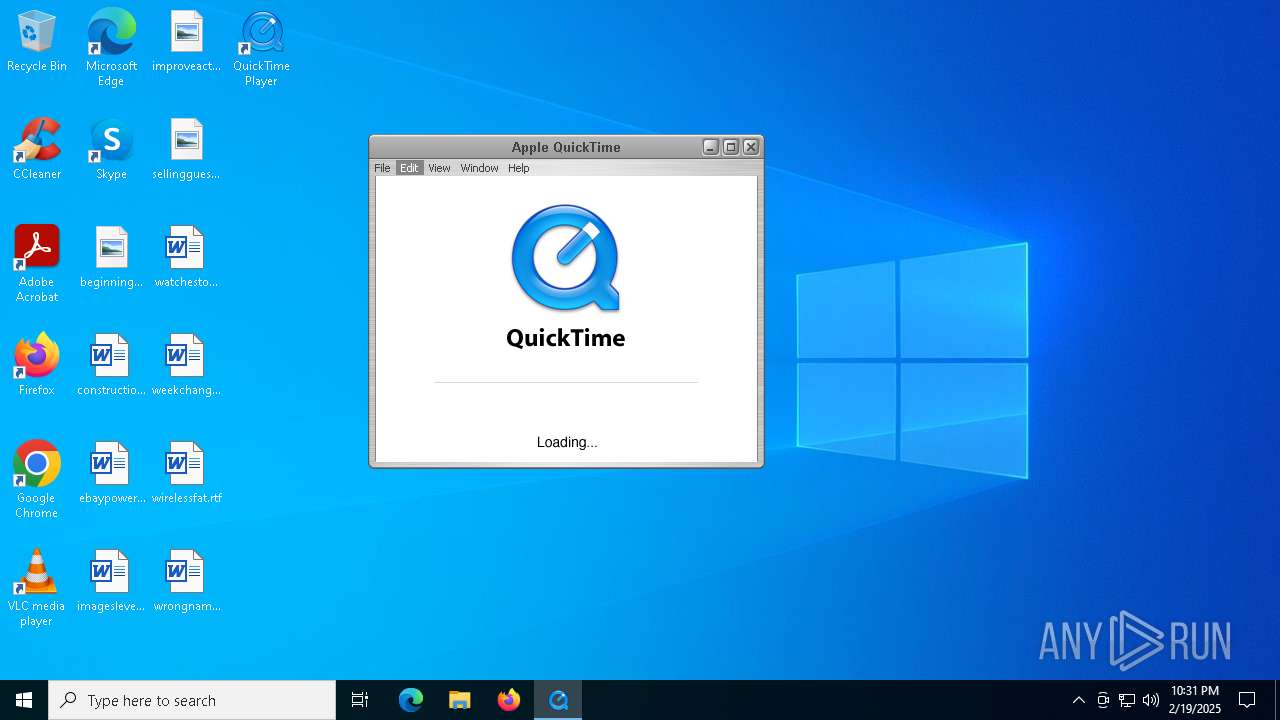Open the volume control tray icon

pos(1151,700)
